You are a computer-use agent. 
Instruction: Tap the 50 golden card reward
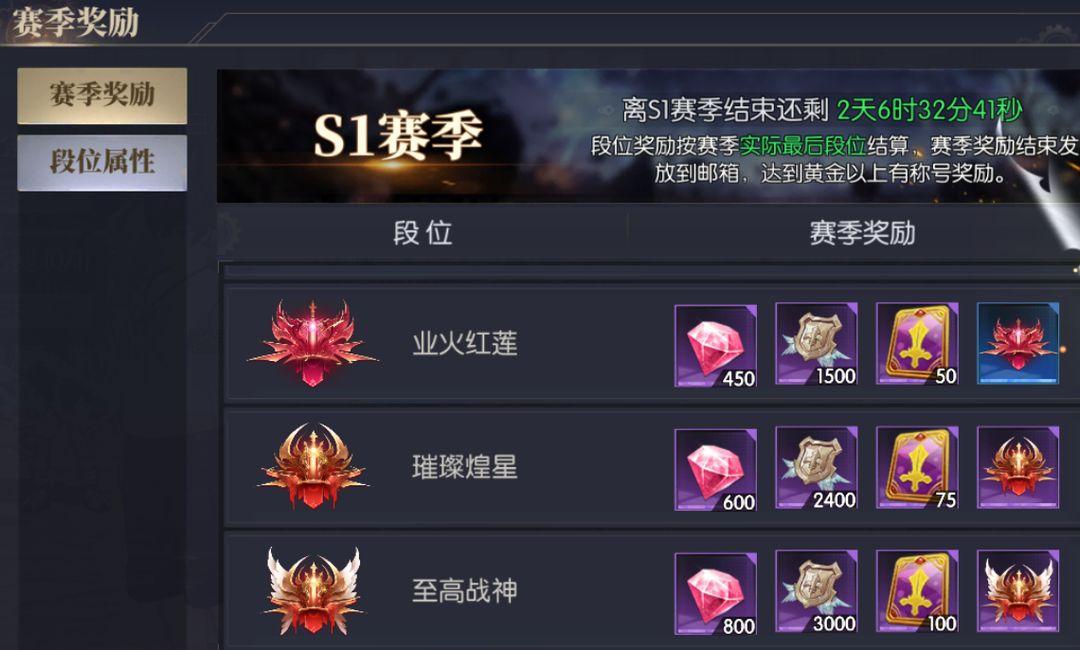[x=917, y=344]
